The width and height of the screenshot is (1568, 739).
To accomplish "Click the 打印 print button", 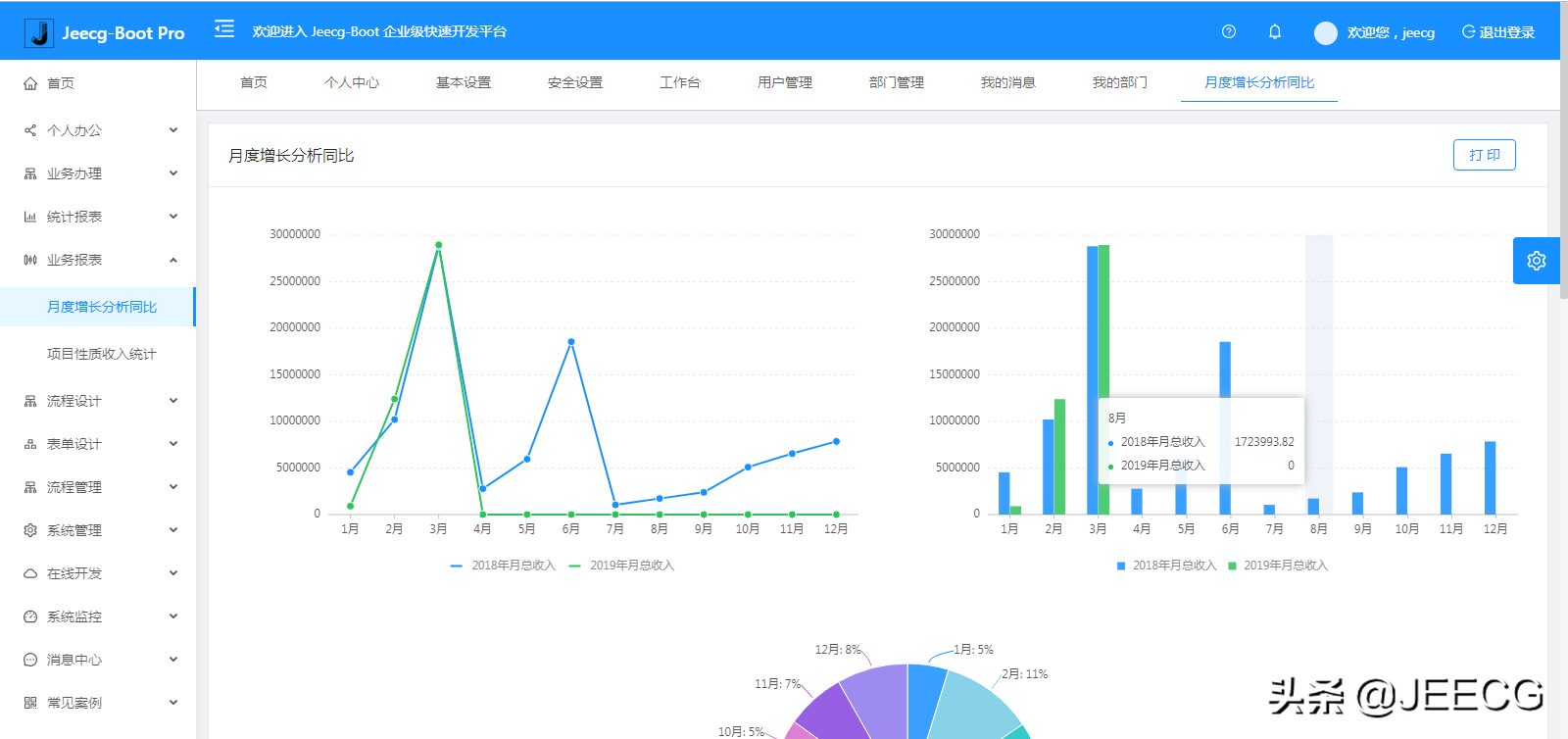I will click(1484, 155).
